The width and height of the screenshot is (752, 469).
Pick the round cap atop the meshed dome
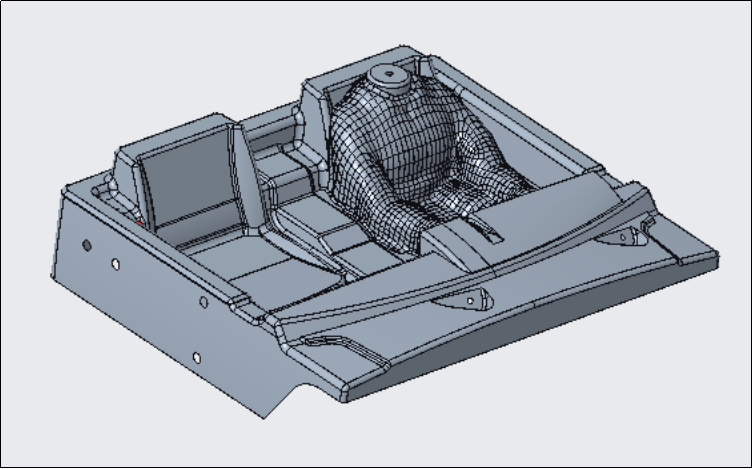pos(390,78)
